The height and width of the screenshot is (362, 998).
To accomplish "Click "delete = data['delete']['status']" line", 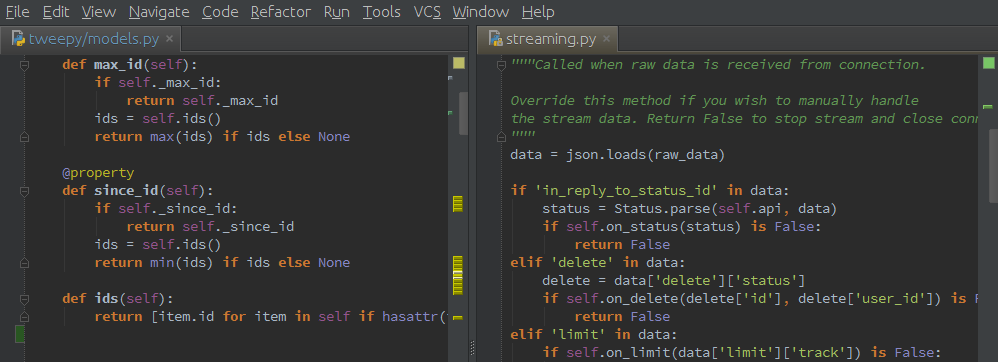I will [x=674, y=281].
